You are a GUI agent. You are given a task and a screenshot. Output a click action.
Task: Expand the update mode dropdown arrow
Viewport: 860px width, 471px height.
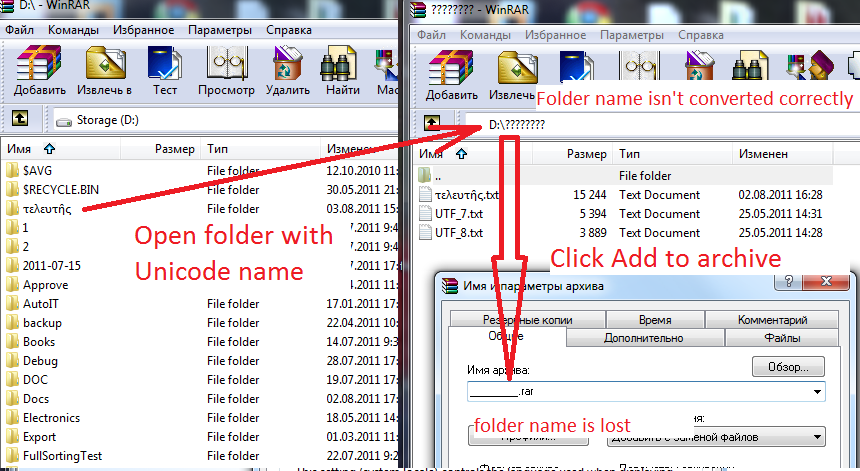(817, 437)
